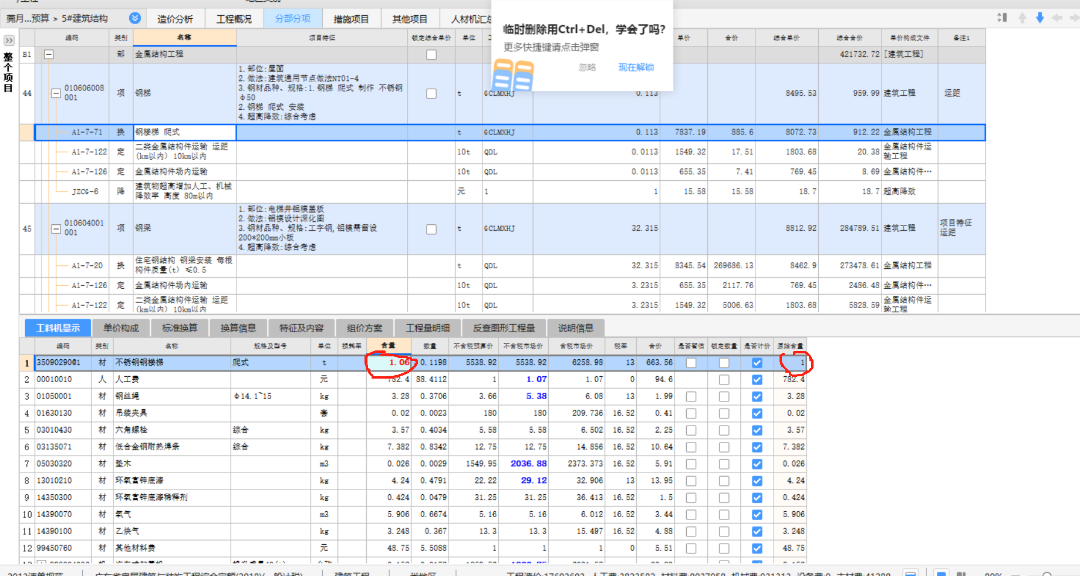1080x576 pixels.
Task: Select row JZCG-6 超高降效
Action: click(x=502, y=192)
